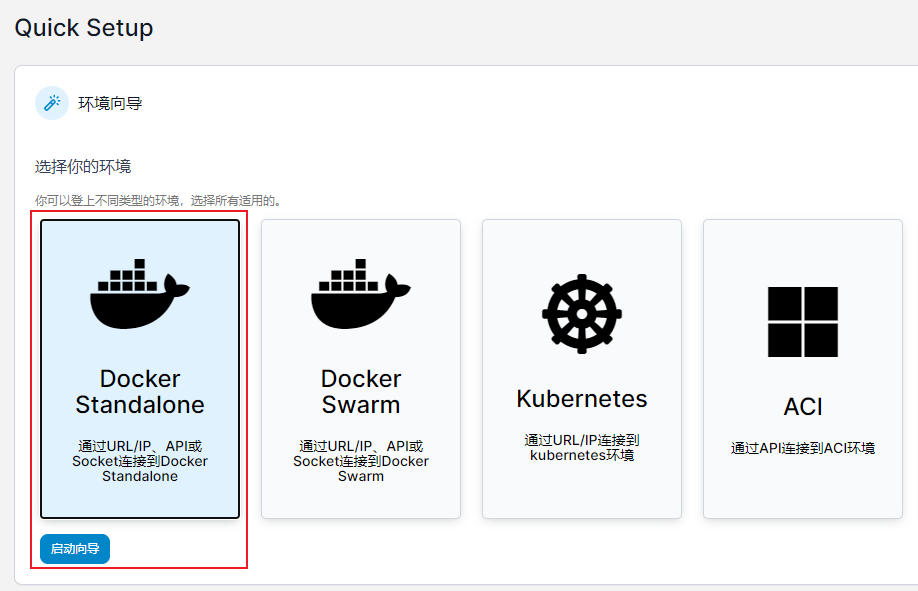Click the Docker Swarm title text
Screen dimensions: 918x591
361,392
